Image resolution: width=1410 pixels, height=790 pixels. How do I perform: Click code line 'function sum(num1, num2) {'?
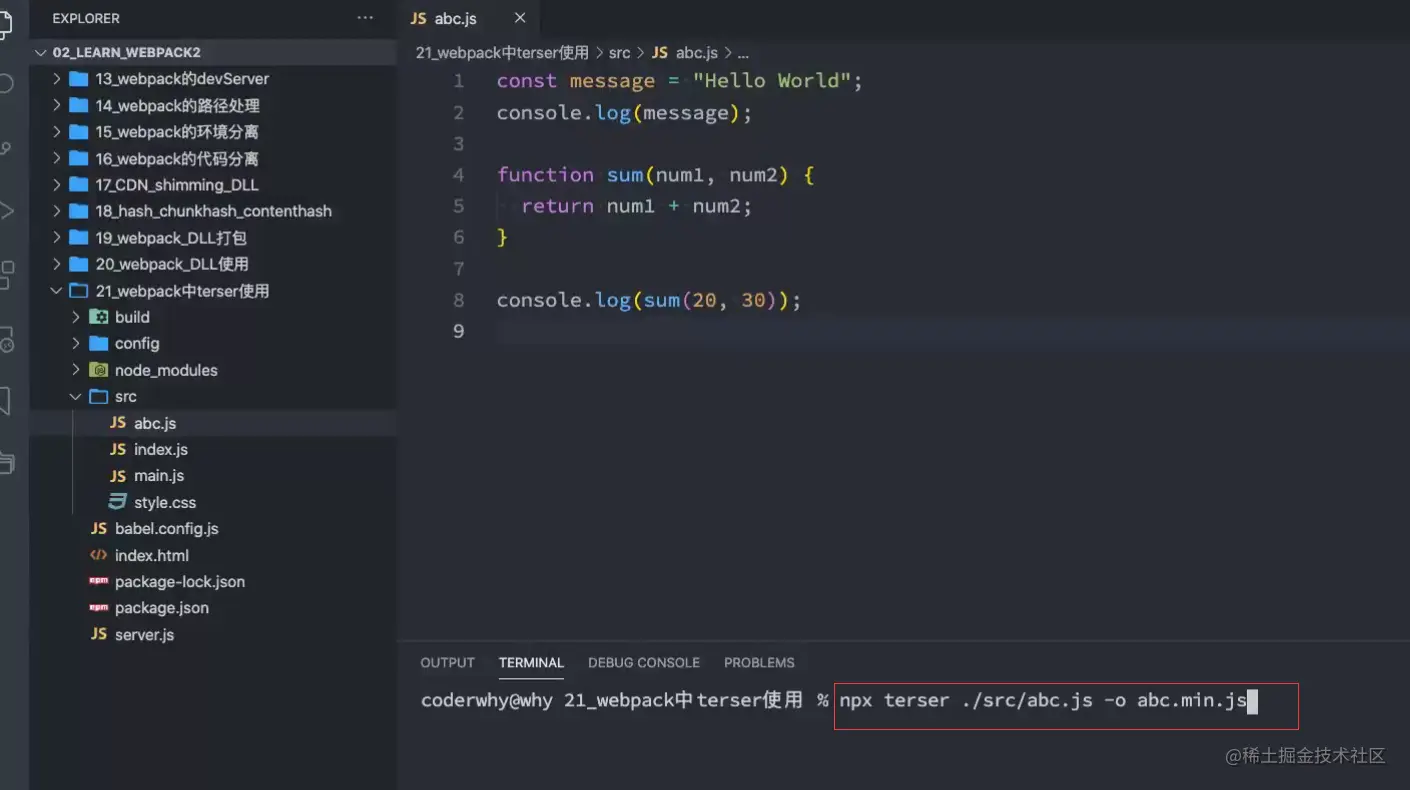coord(656,175)
